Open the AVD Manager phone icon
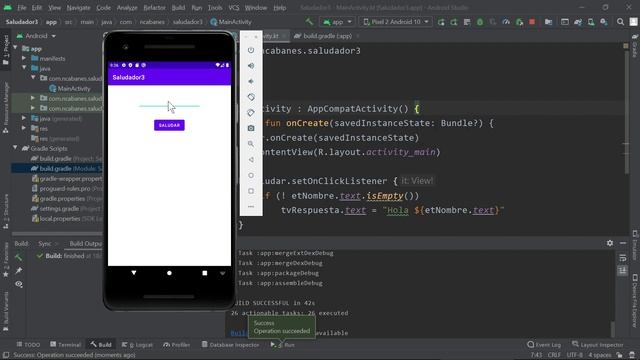The height and width of the screenshot is (360, 640). click(x=591, y=22)
